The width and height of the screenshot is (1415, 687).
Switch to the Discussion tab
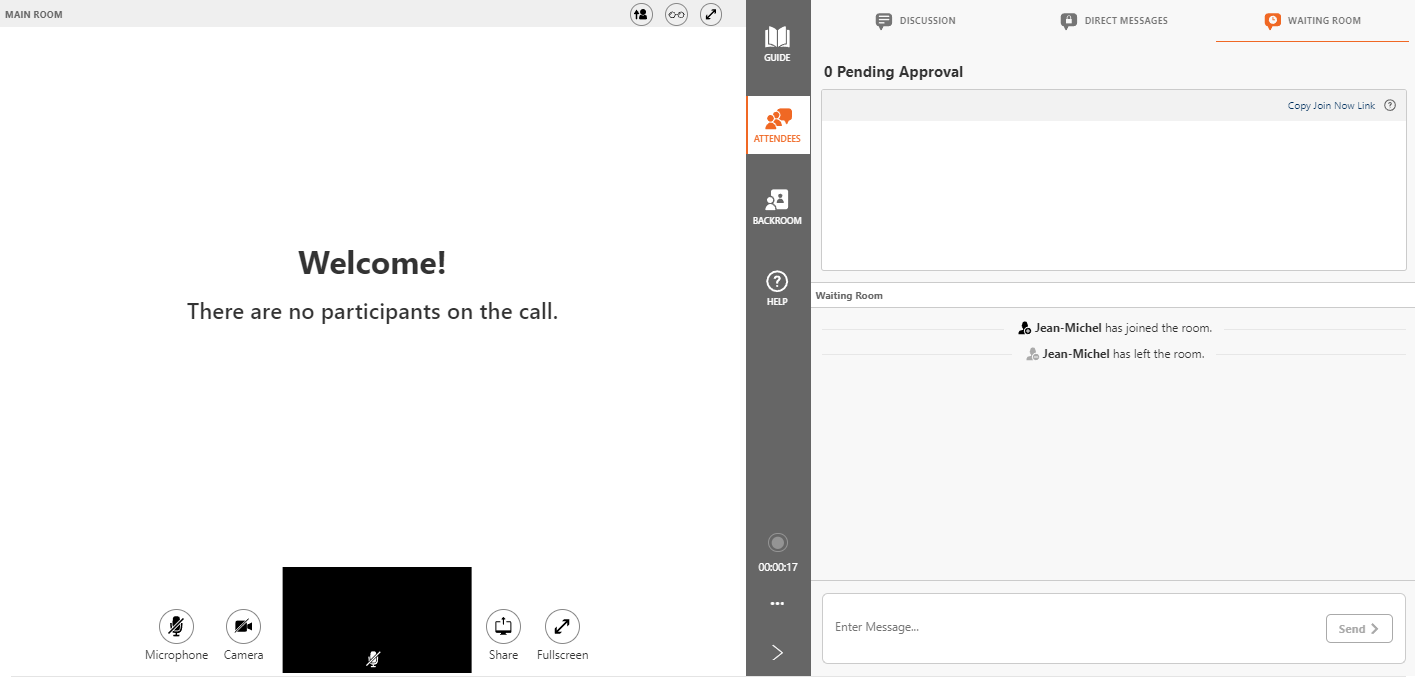tap(915, 20)
